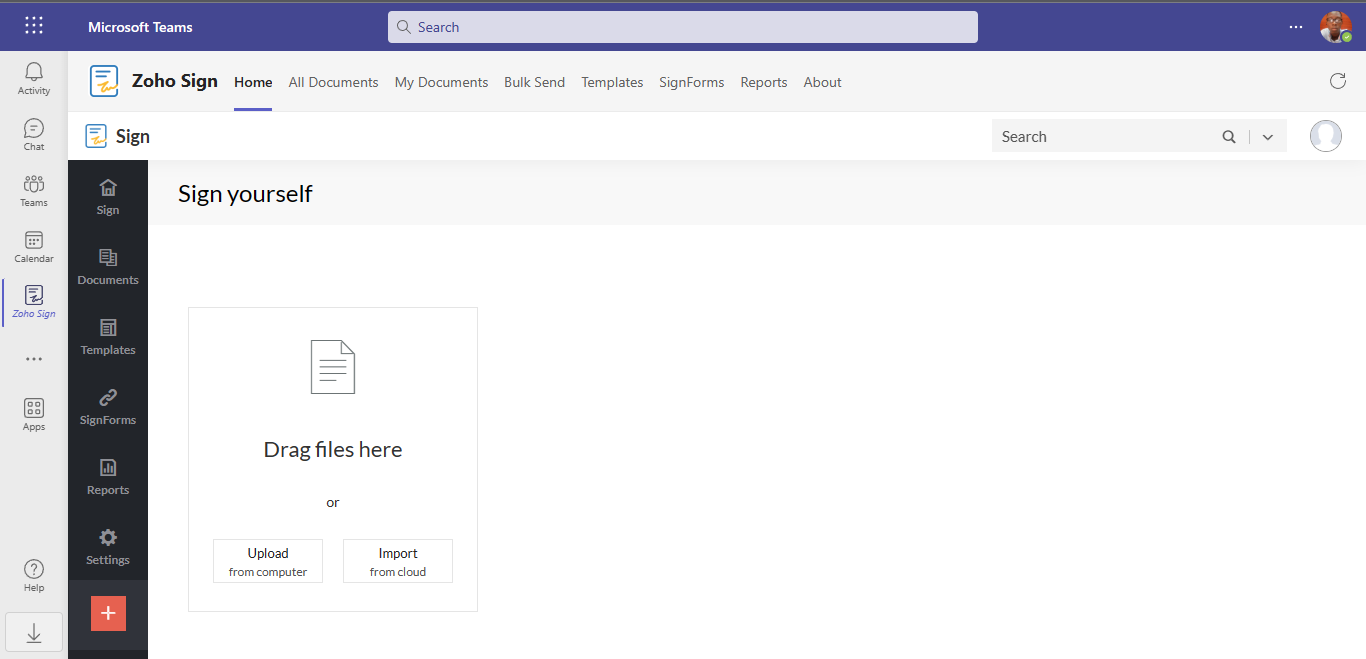
Task: Open Teams Help
Action: pyautogui.click(x=34, y=575)
